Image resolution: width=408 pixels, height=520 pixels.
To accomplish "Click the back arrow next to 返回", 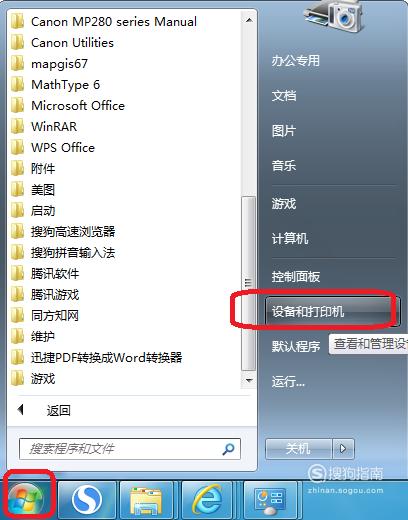I will [21, 410].
